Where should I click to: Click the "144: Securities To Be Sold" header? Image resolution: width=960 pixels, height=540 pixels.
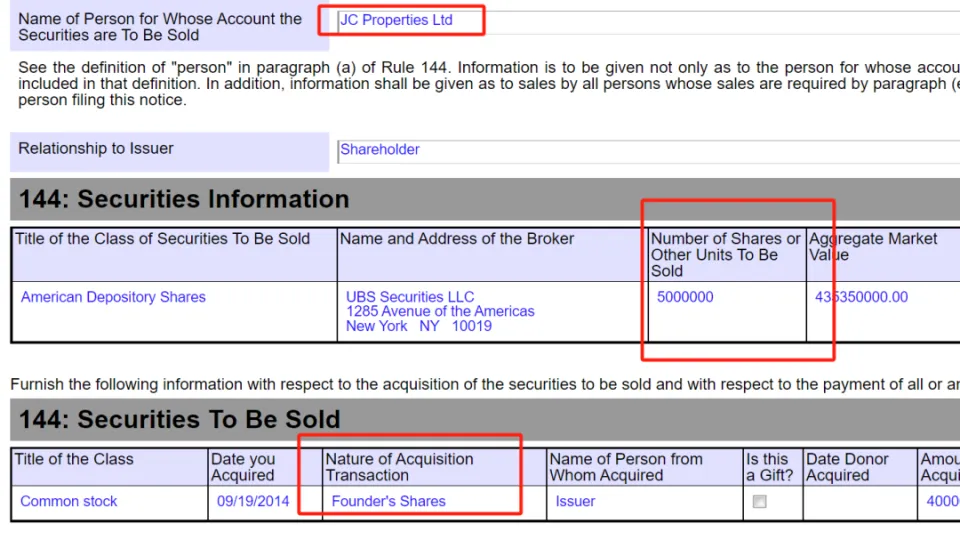180,419
